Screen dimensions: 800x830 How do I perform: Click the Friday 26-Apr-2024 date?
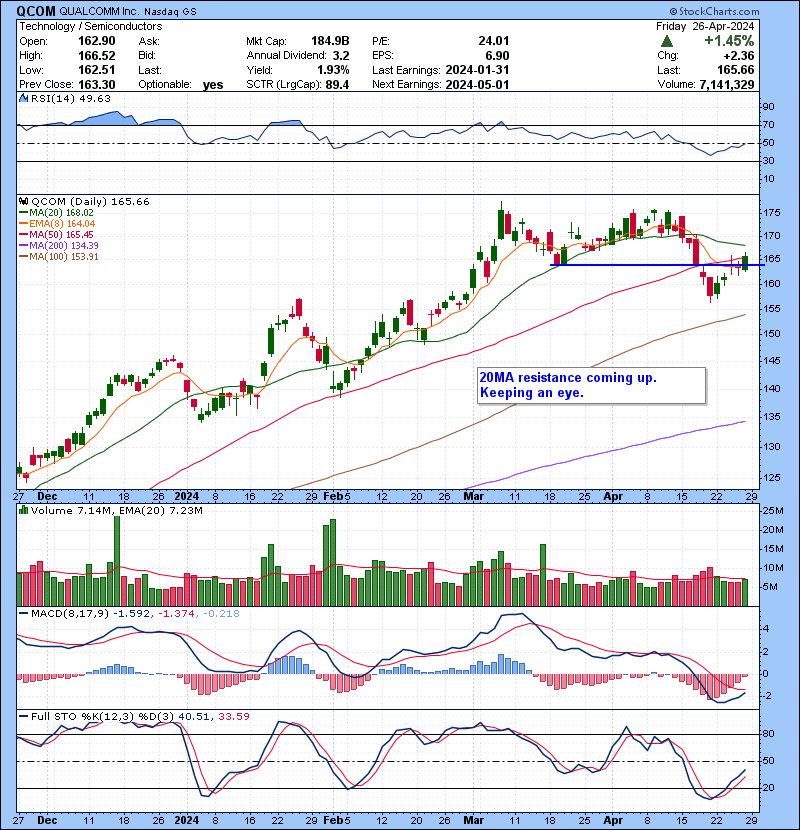click(x=705, y=26)
